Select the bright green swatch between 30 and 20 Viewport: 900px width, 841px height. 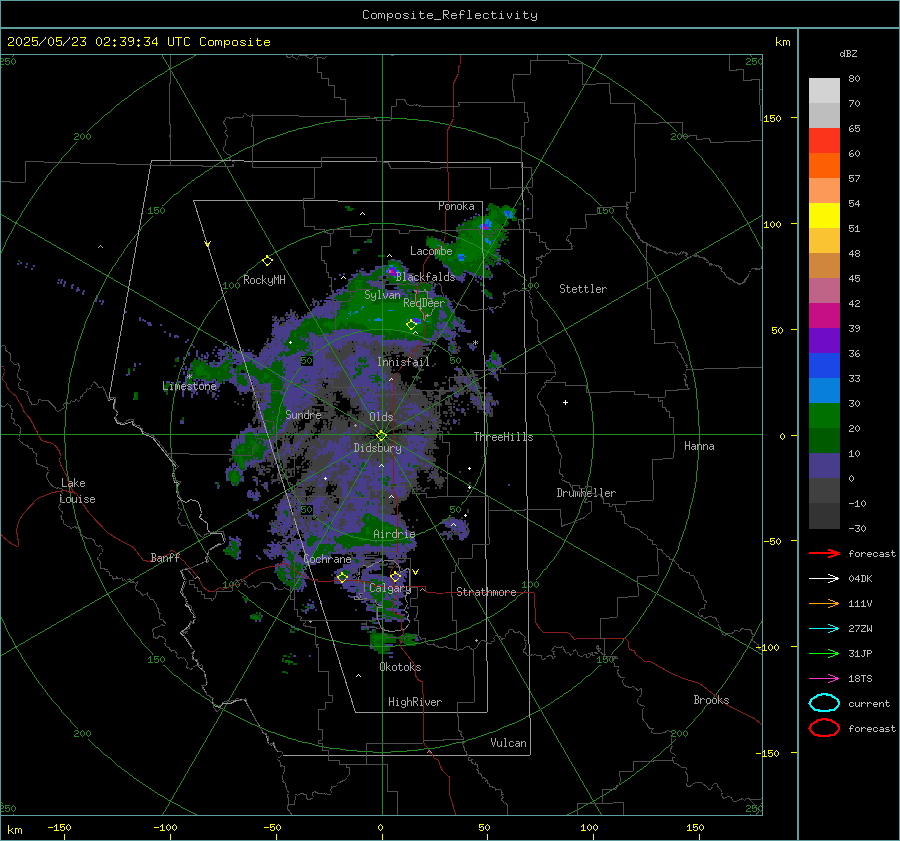coord(824,416)
